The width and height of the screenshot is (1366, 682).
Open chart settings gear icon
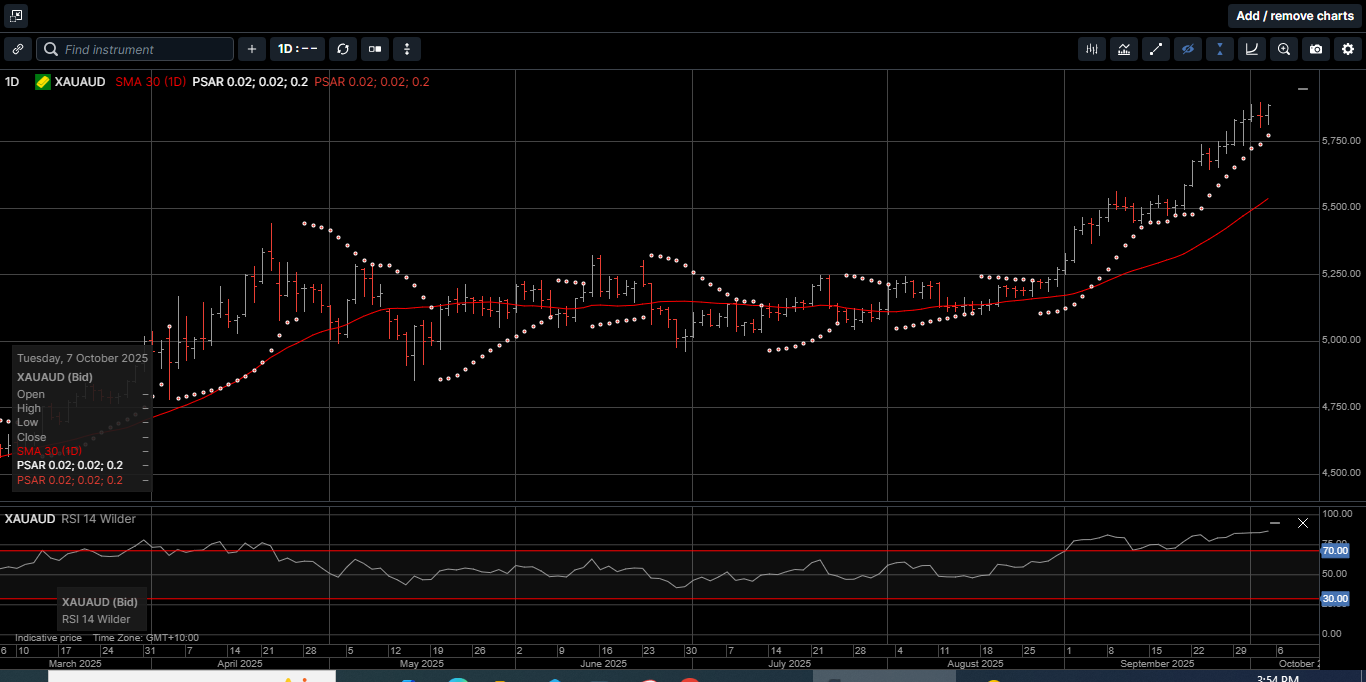[x=1348, y=49]
